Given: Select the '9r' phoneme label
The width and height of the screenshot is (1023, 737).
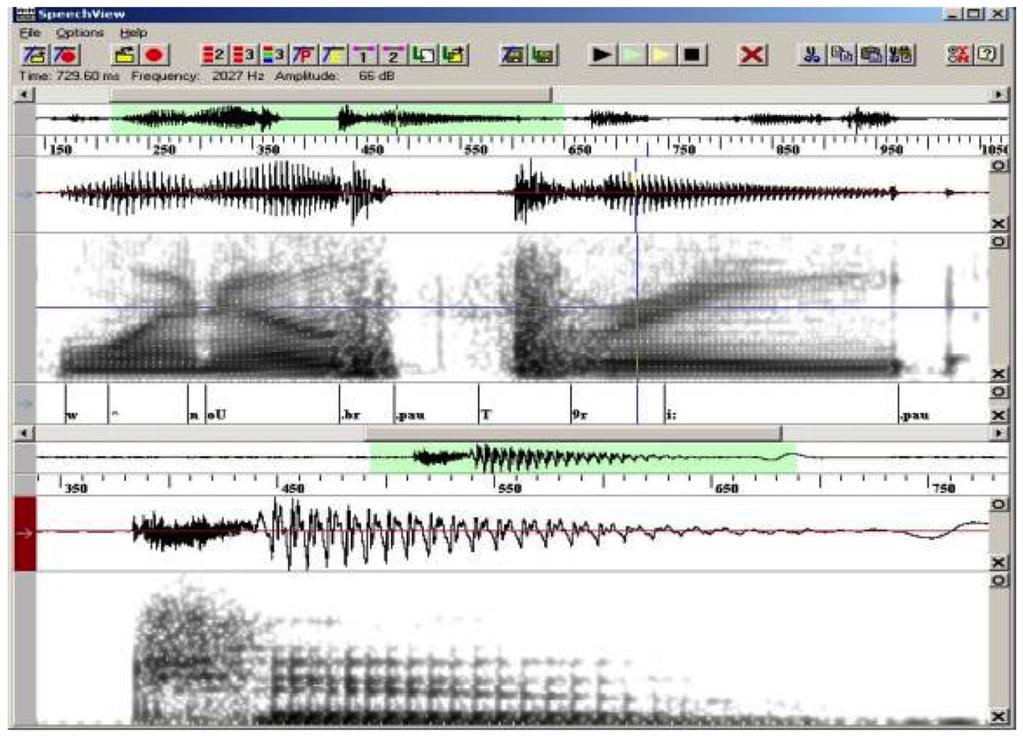Looking at the screenshot, I should tap(579, 415).
